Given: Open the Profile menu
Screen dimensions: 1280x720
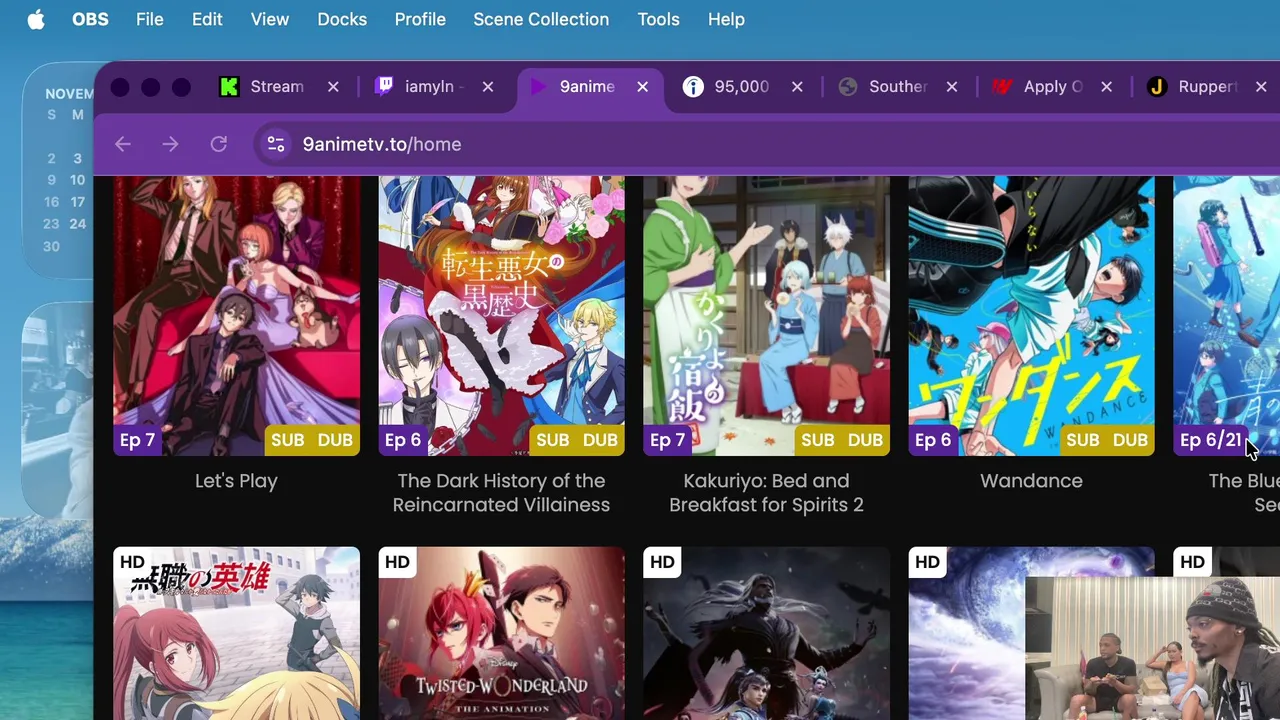Looking at the screenshot, I should (420, 19).
